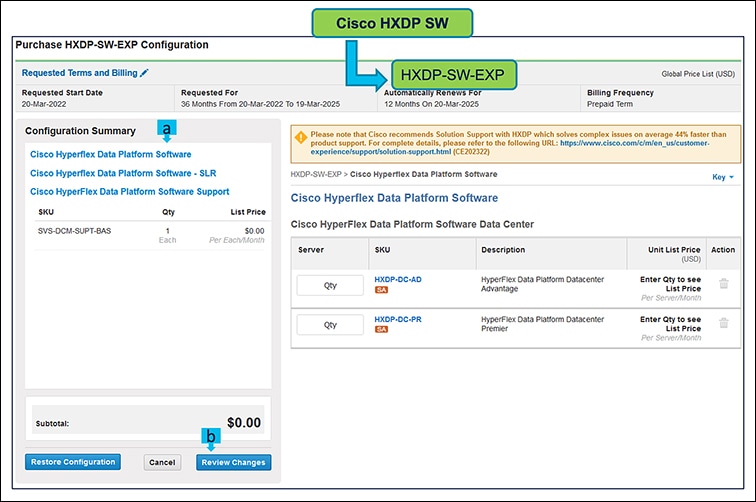Click the Subtotal $0.00 amount
This screenshot has height=502, width=756.
243,423
